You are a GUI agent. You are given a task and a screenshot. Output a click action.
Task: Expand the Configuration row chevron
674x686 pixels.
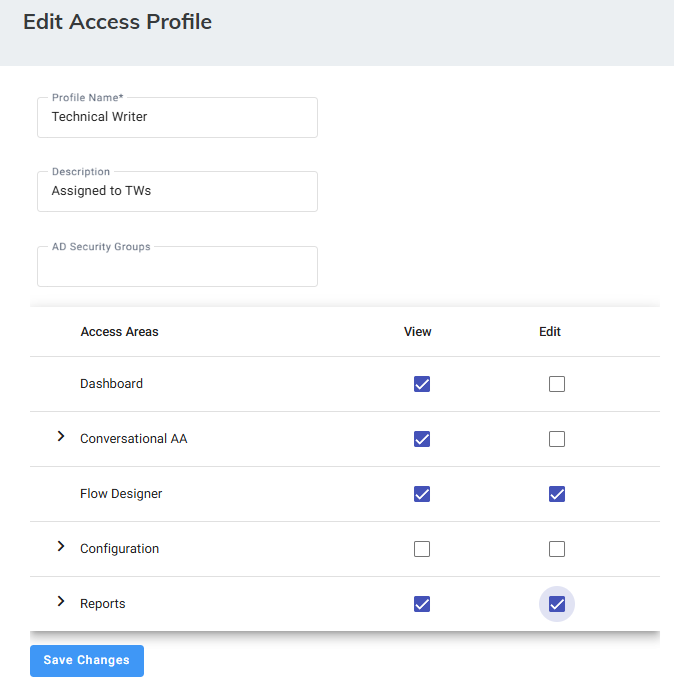coord(61,547)
